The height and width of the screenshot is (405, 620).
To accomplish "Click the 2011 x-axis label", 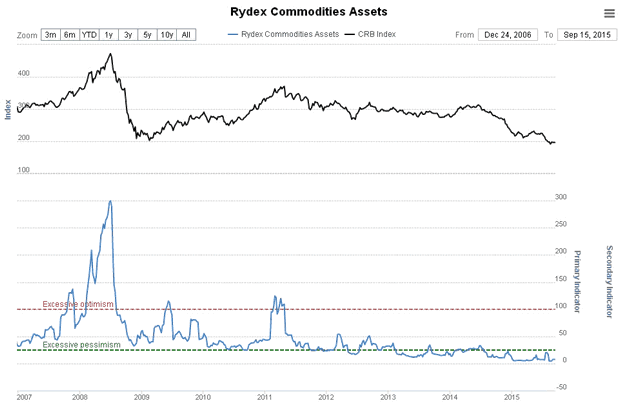I will [265, 397].
